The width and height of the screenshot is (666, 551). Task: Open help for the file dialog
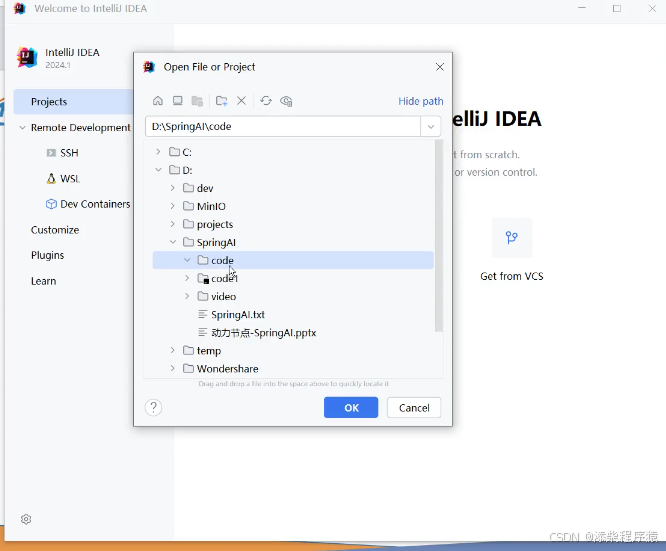coord(153,407)
